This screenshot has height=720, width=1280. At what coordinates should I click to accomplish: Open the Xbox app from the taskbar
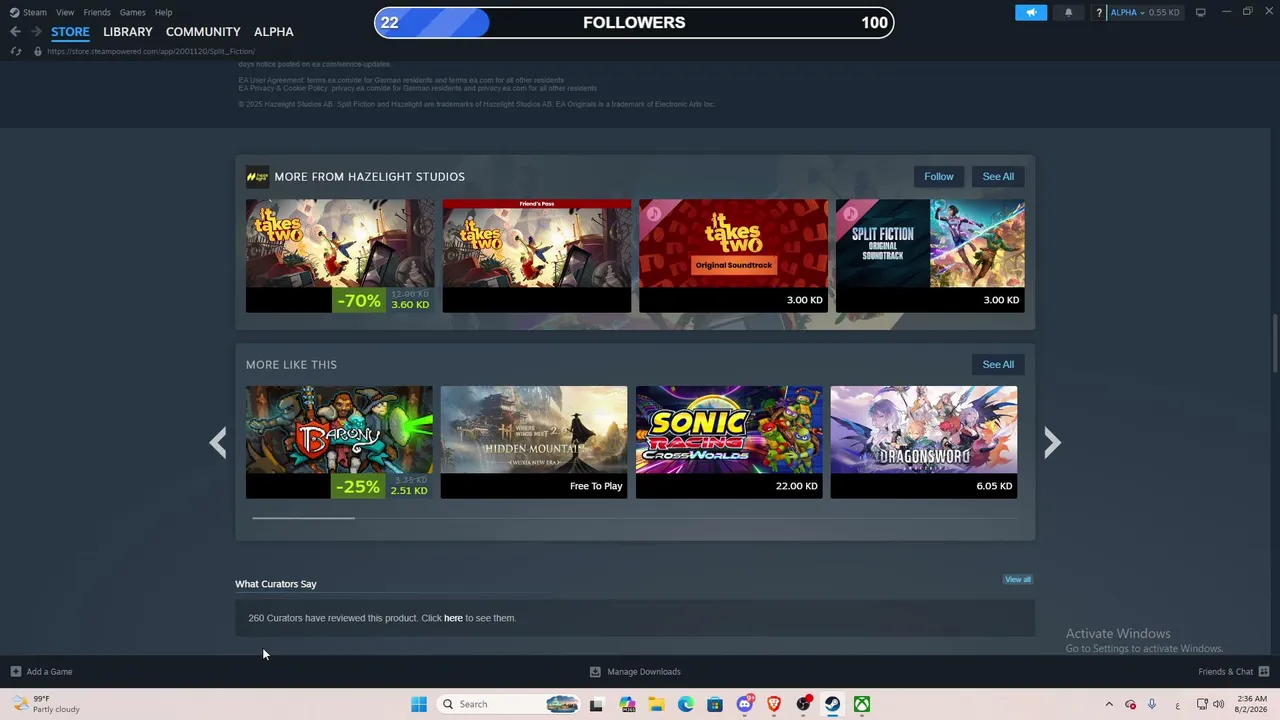[x=862, y=704]
